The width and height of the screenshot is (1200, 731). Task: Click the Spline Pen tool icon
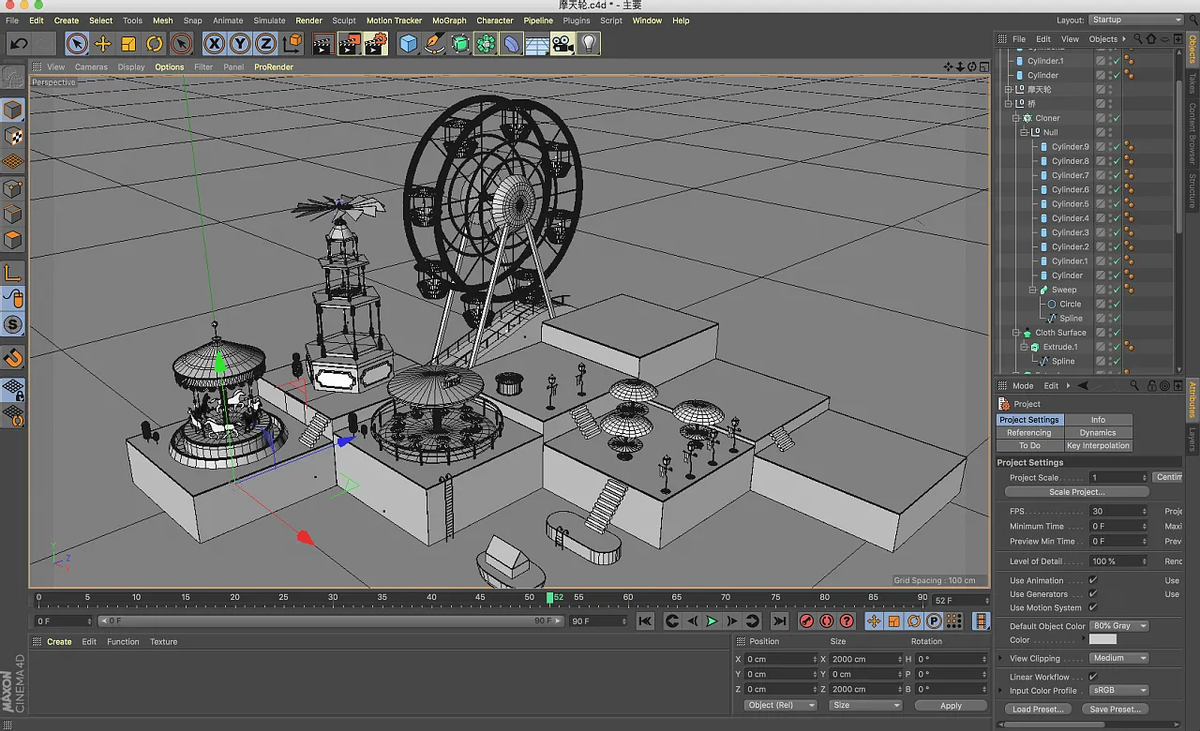point(434,44)
